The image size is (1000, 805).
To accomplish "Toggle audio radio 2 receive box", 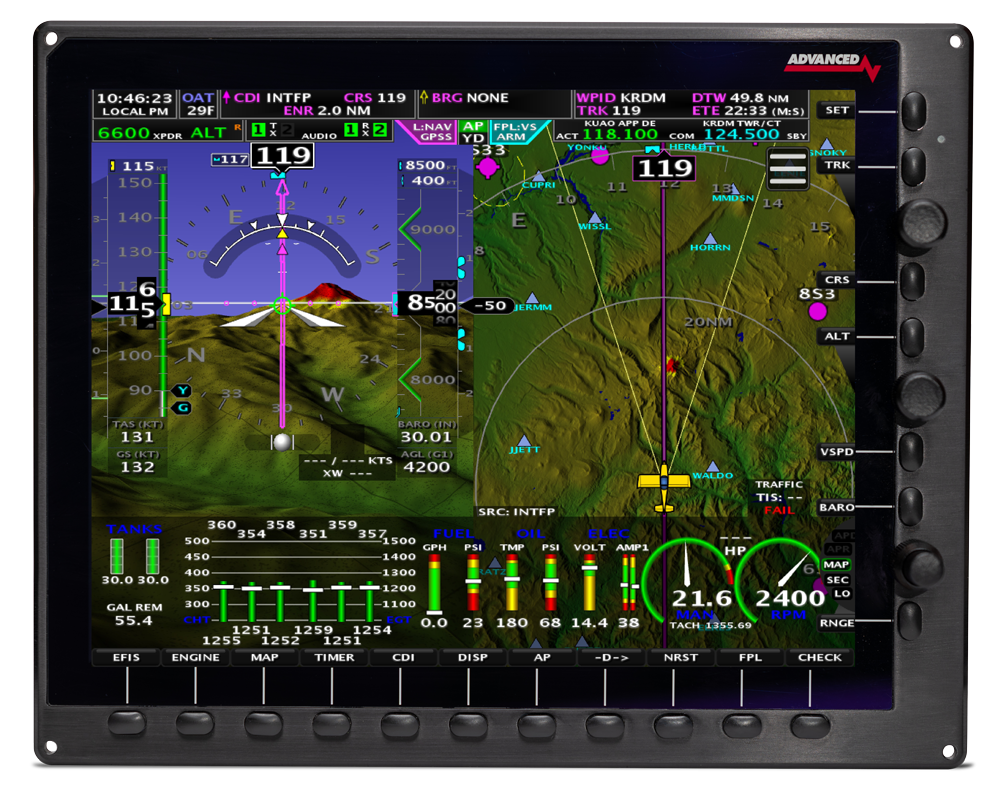I will tap(380, 130).
